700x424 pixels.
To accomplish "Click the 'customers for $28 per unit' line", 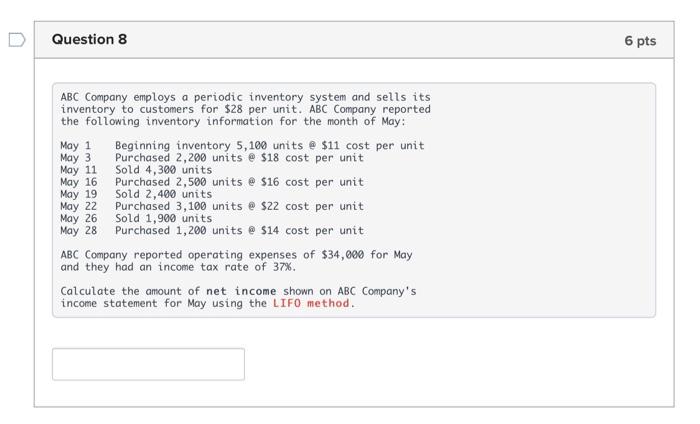I will tap(246, 109).
